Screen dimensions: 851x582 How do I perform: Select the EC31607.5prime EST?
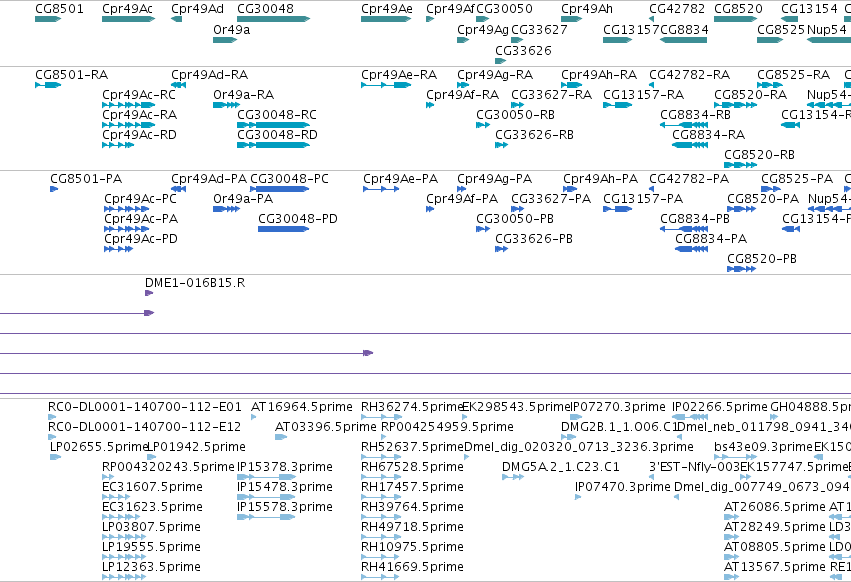(x=116, y=497)
